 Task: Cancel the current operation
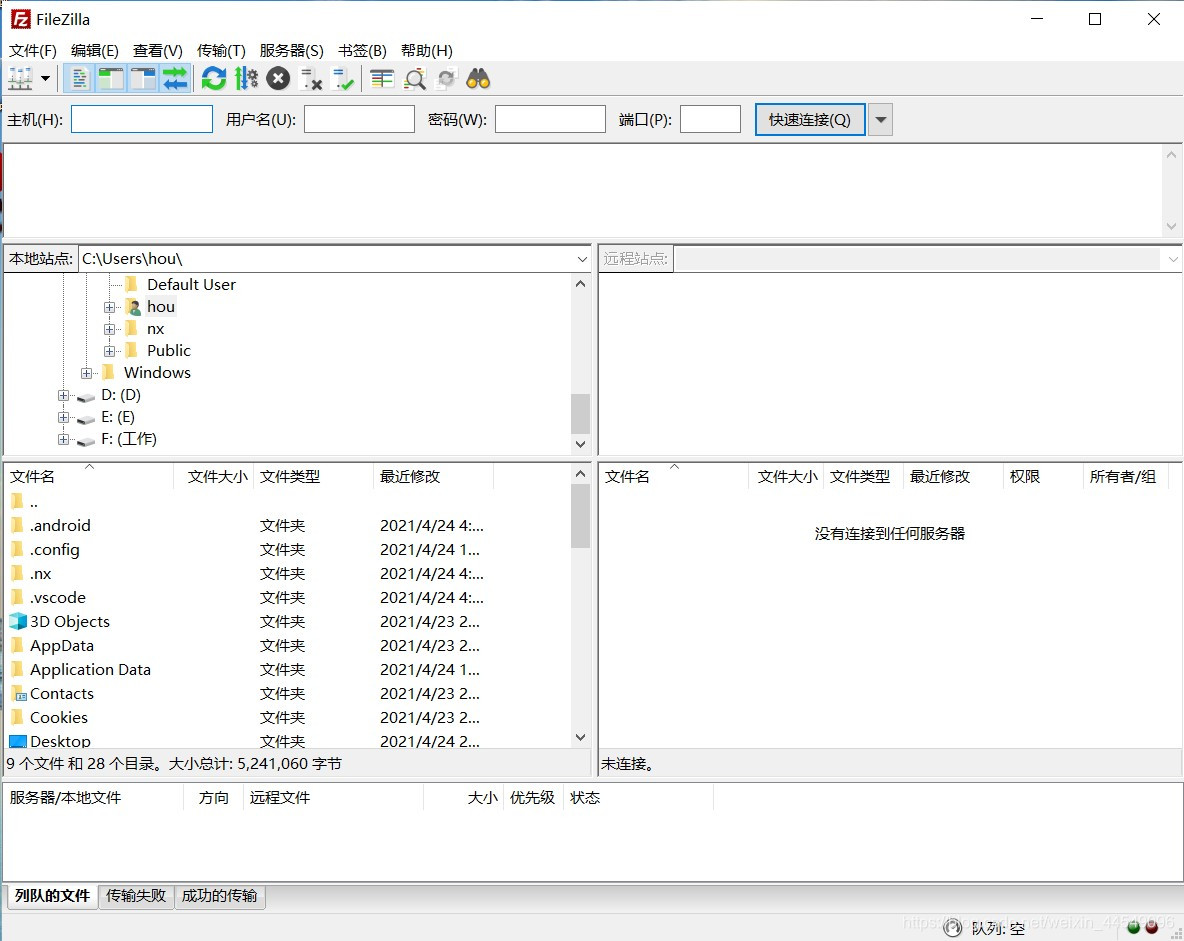pos(278,79)
